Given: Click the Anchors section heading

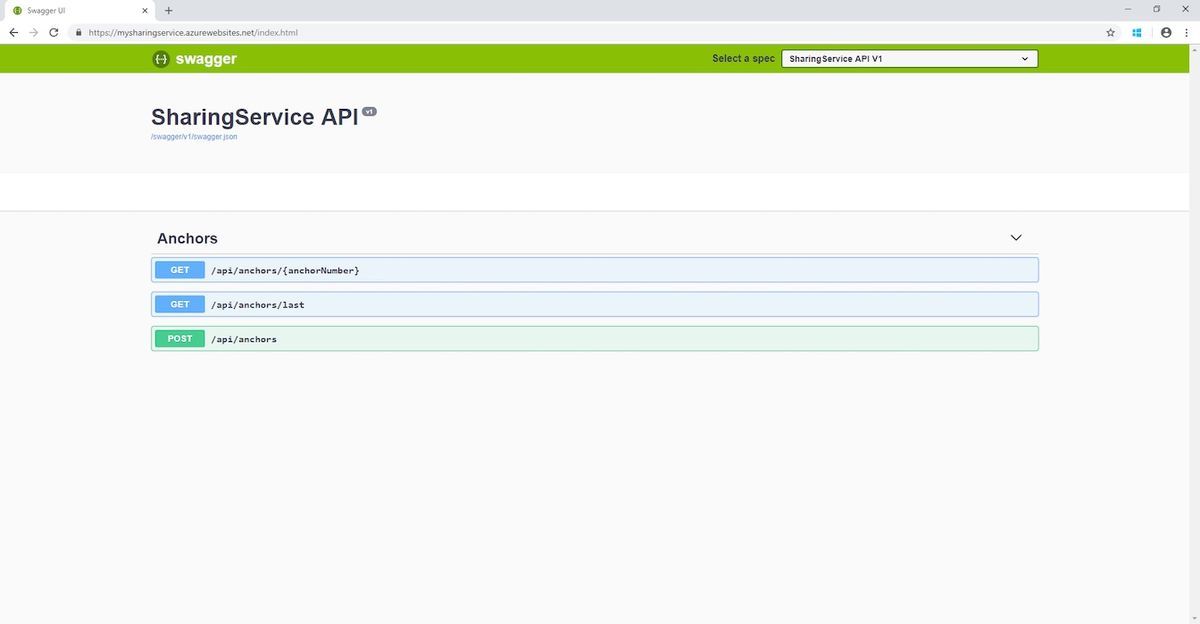Looking at the screenshot, I should [x=187, y=238].
